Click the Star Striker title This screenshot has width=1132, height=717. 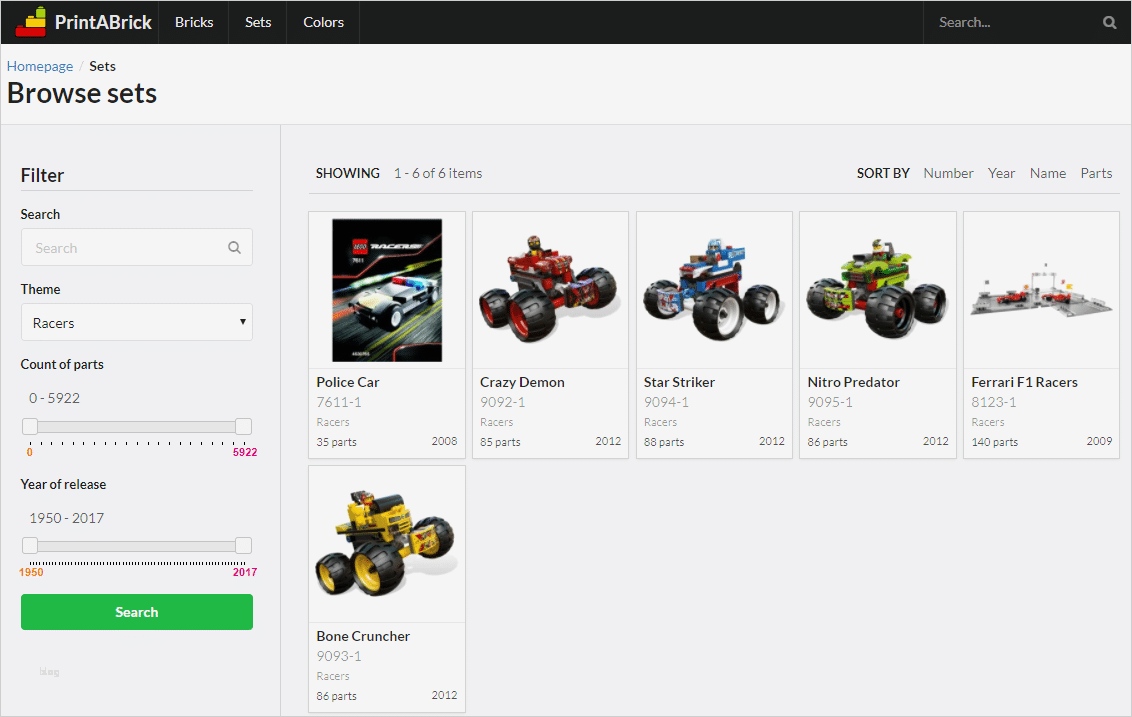click(679, 382)
